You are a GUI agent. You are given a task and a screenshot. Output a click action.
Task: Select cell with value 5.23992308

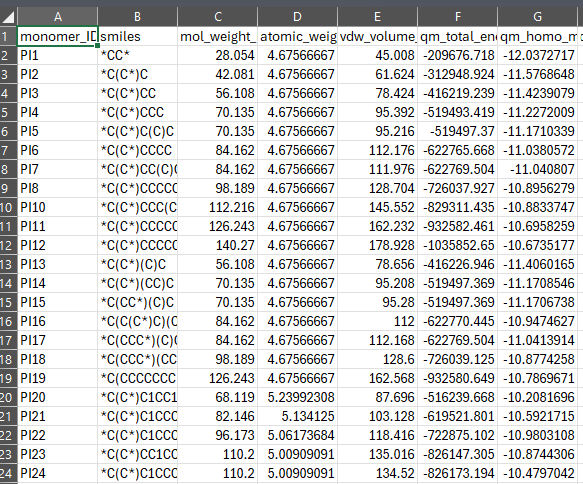[297, 397]
